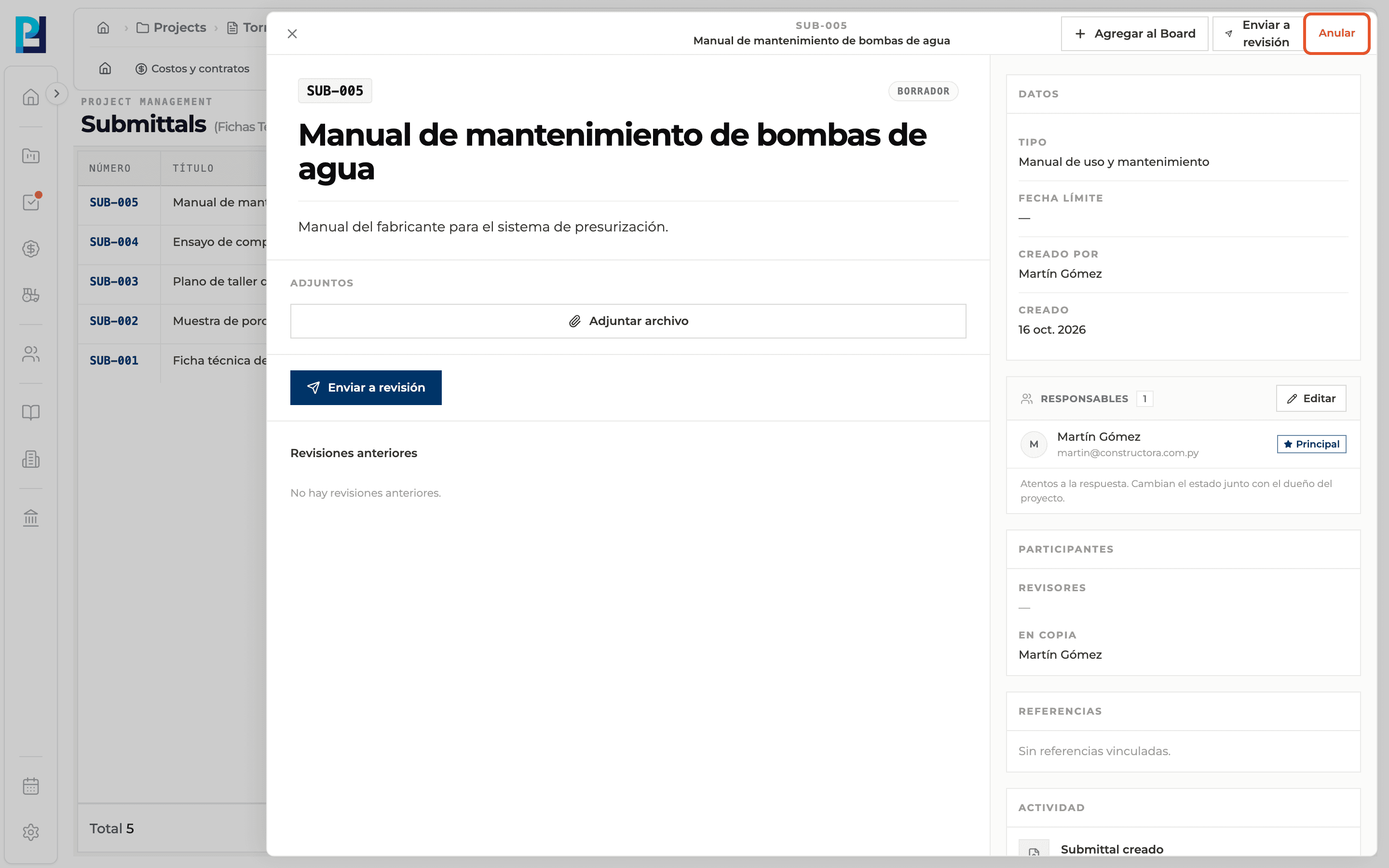Click the blue Enviar a revisión button
Screen dimensions: 1389x868
(366, 388)
